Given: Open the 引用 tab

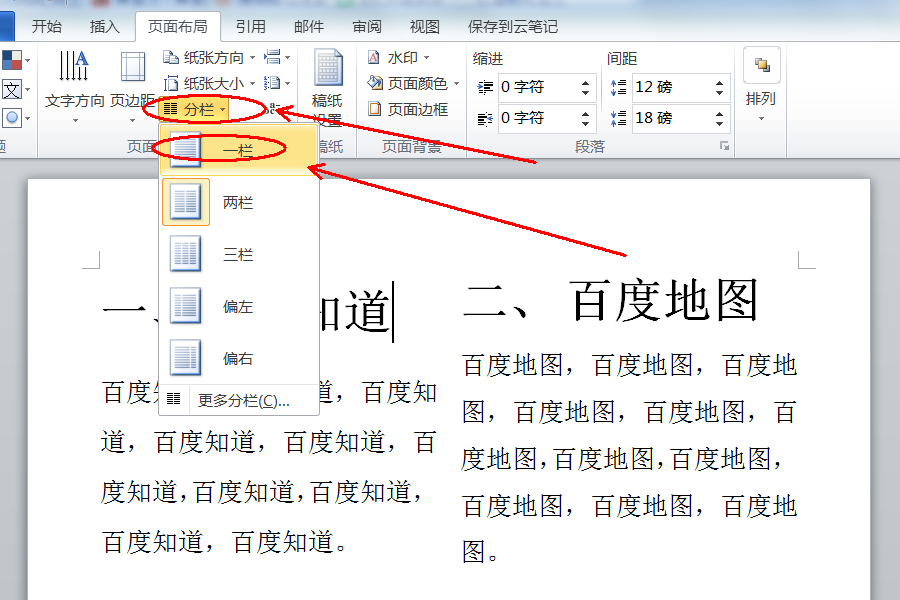Looking at the screenshot, I should coord(250,26).
